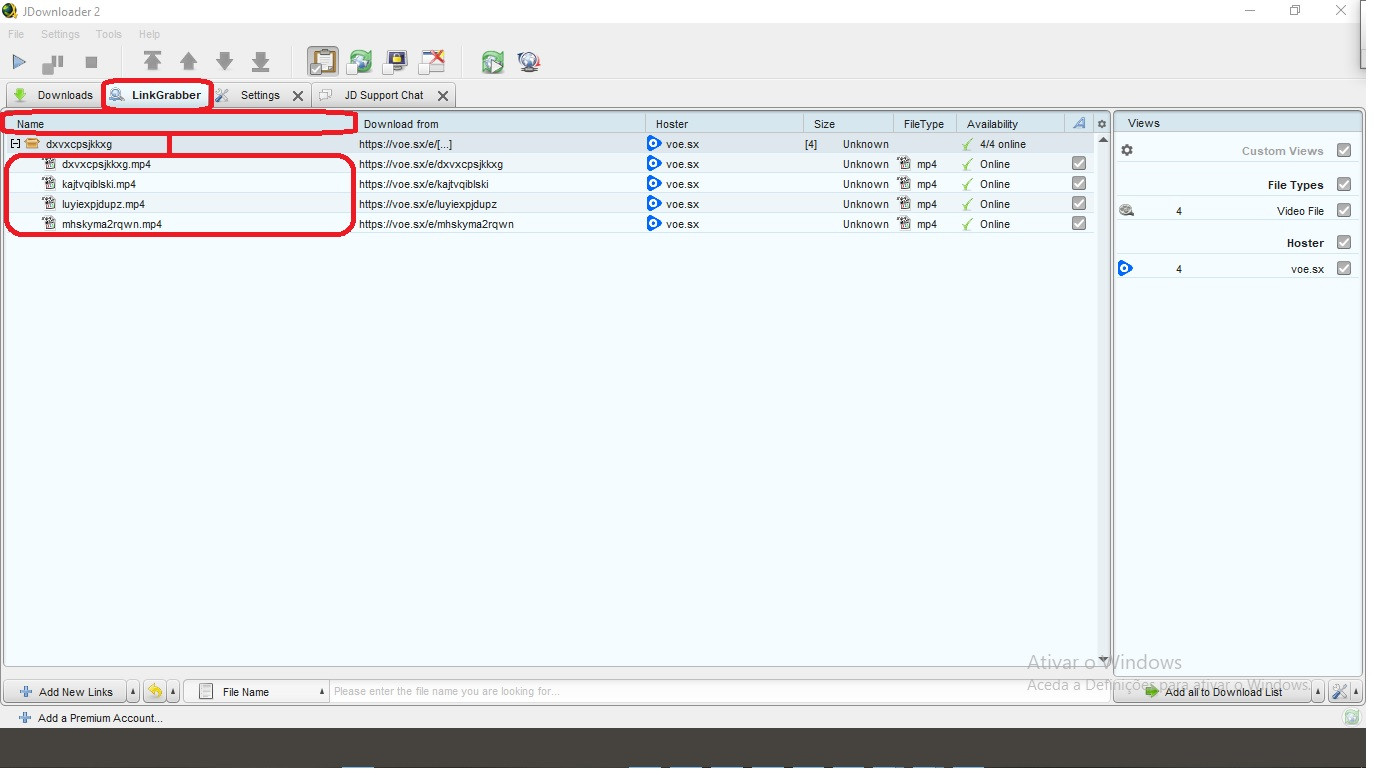Viewport: 1374px width, 775px height.
Task: Uncheck the mhskyma2rqwn.mp4 row checkbox
Action: (1078, 223)
